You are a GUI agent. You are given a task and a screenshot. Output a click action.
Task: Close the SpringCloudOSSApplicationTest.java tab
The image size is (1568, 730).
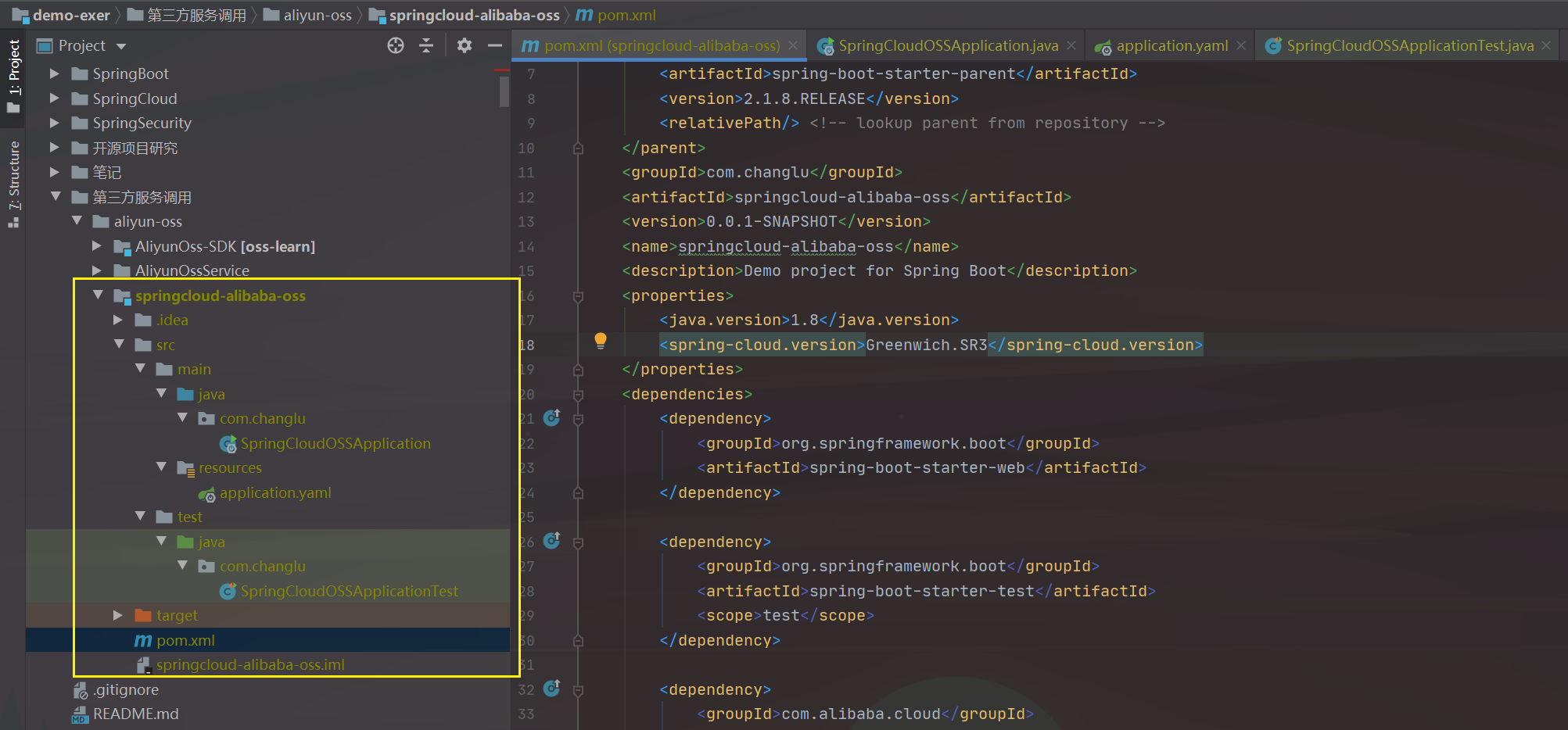(1546, 46)
